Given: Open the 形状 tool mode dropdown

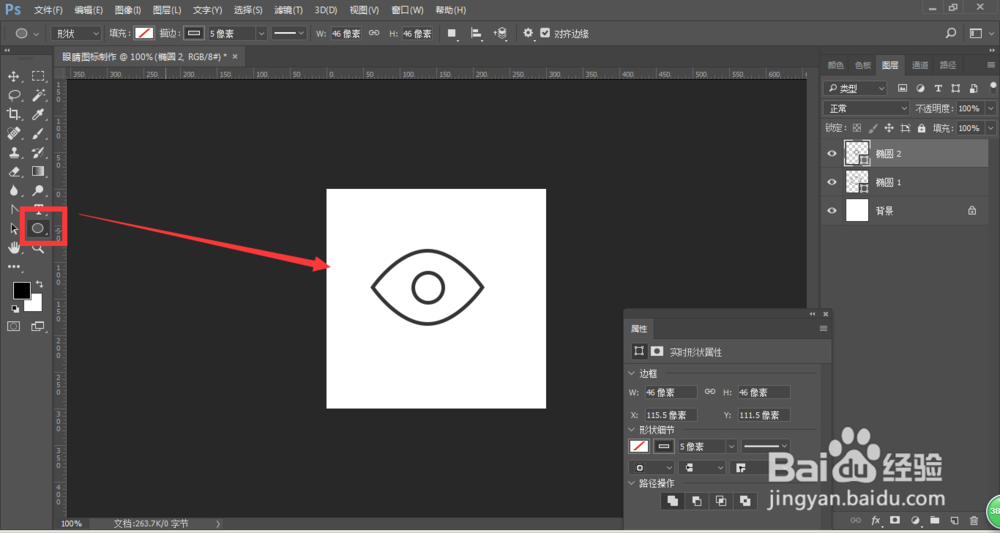Looking at the screenshot, I should pos(76,33).
